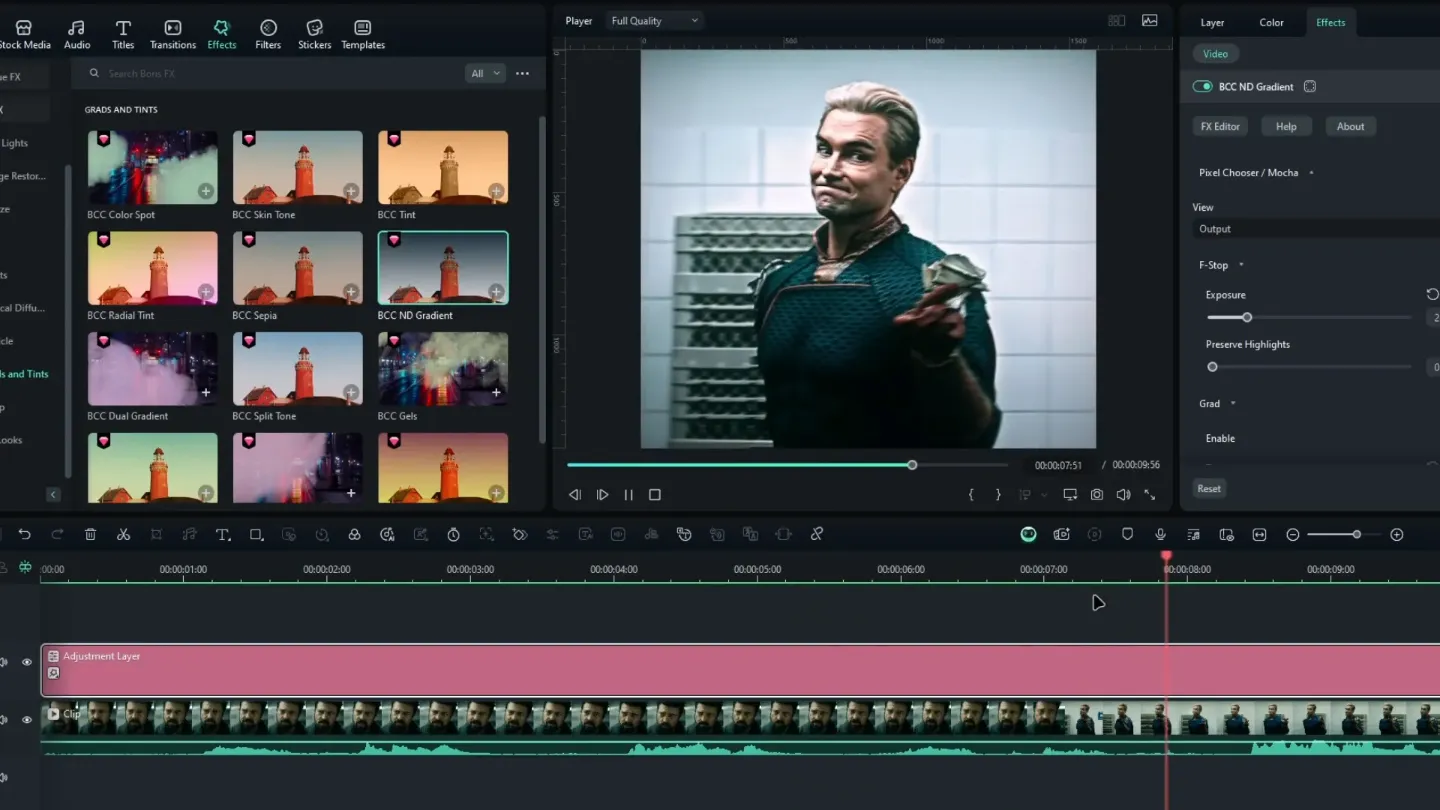This screenshot has height=810, width=1440.
Task: Open the Titles tab
Action: 123,34
